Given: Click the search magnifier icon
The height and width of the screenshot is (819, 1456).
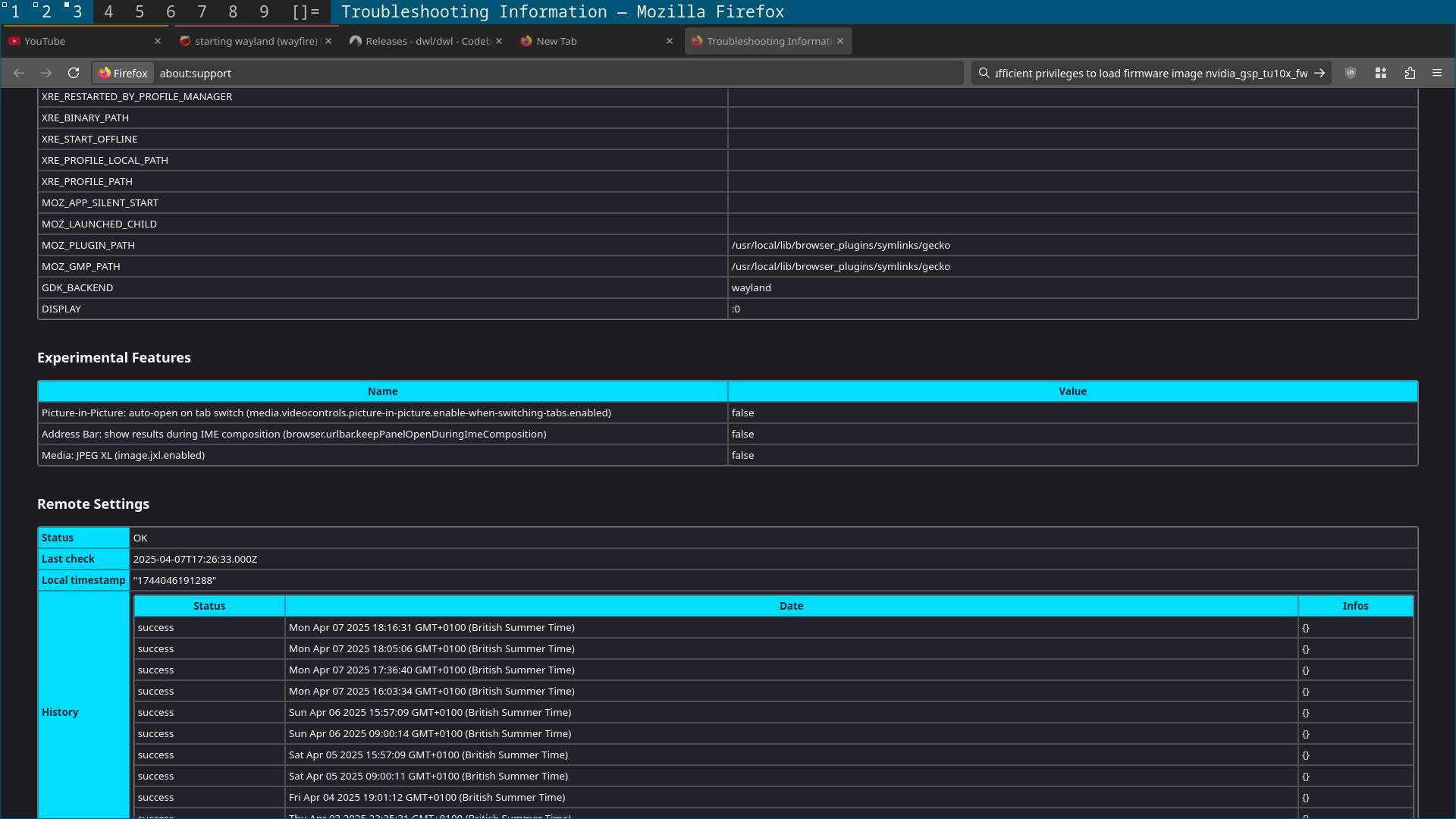Looking at the screenshot, I should 984,73.
